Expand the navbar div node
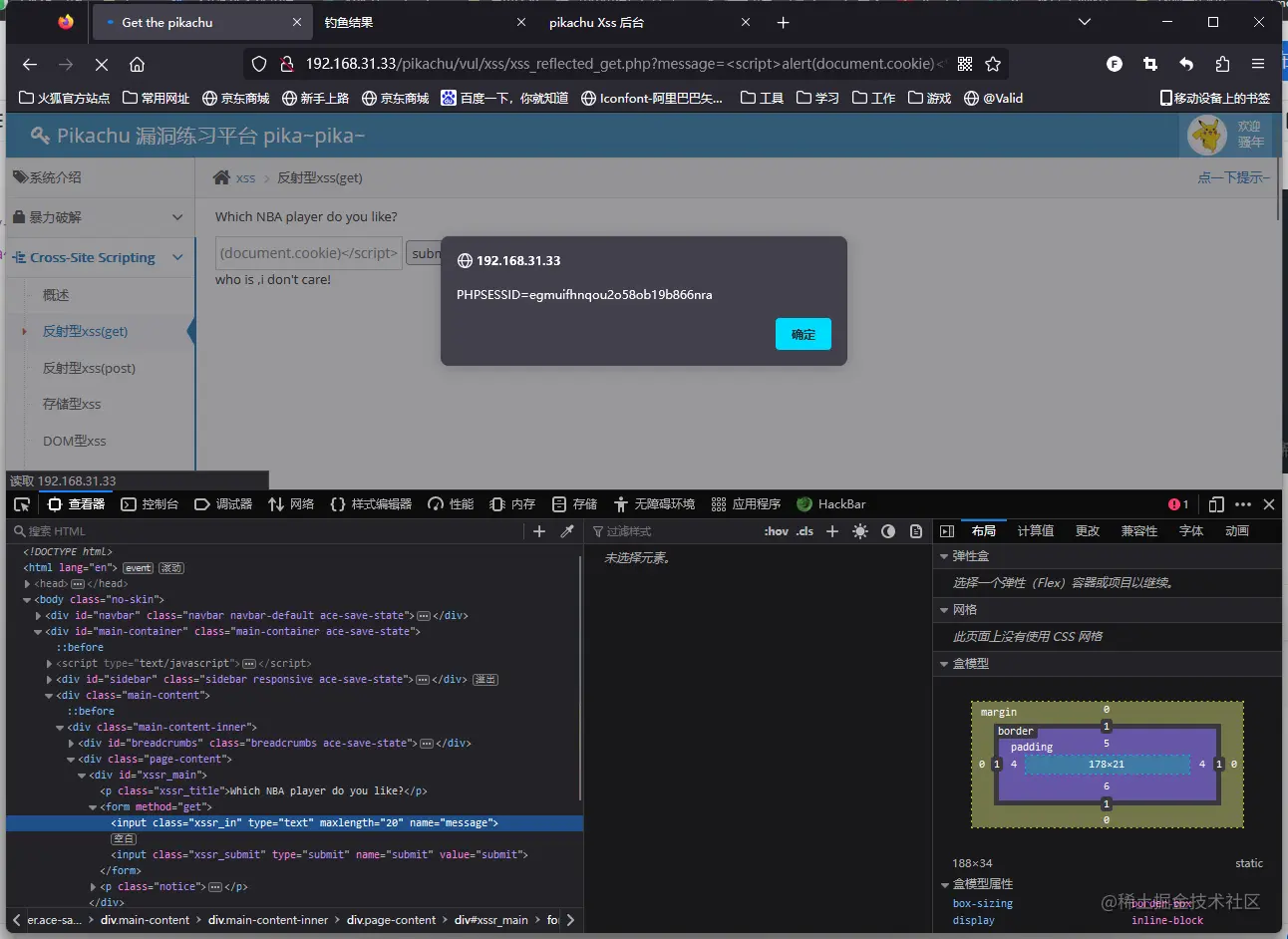 click(x=38, y=616)
